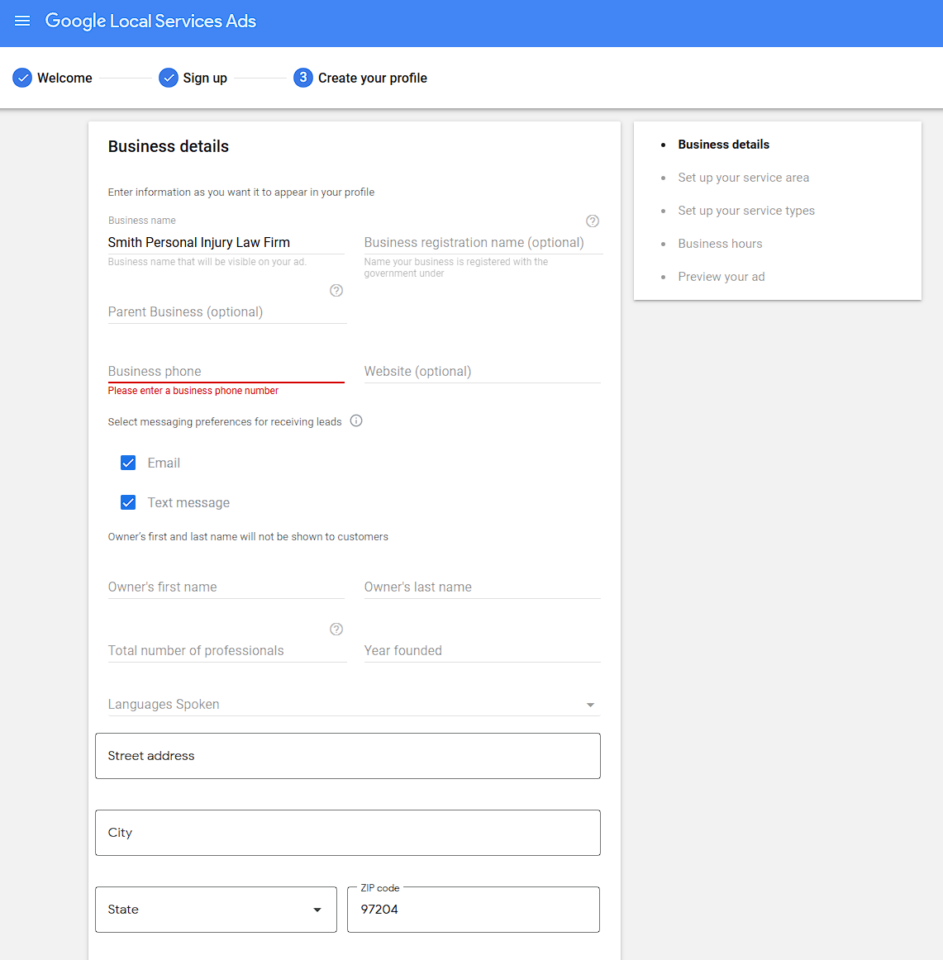This screenshot has height=960, width=943.
Task: Click help icon beside Business registration name
Action: tap(592, 221)
